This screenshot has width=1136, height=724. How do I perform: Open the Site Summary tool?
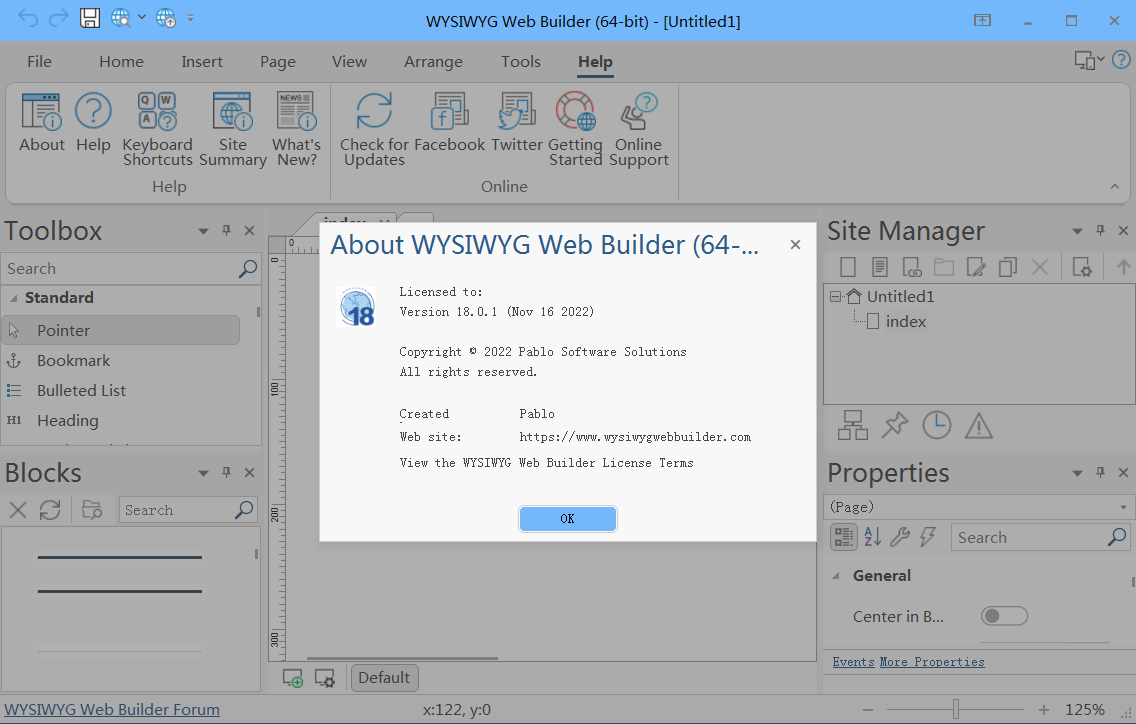[233, 130]
